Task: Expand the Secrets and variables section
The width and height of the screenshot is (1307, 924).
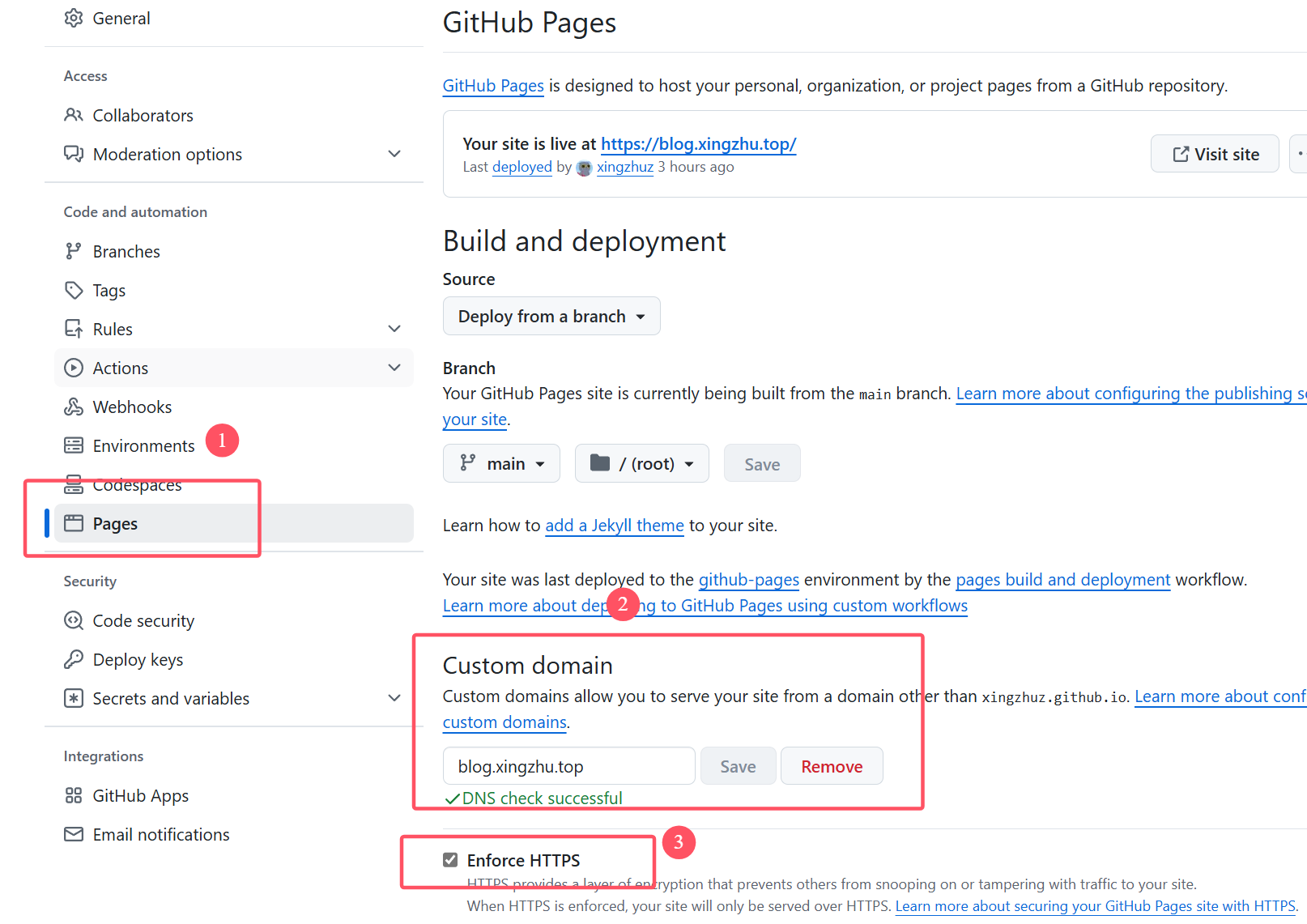Action: pos(394,698)
